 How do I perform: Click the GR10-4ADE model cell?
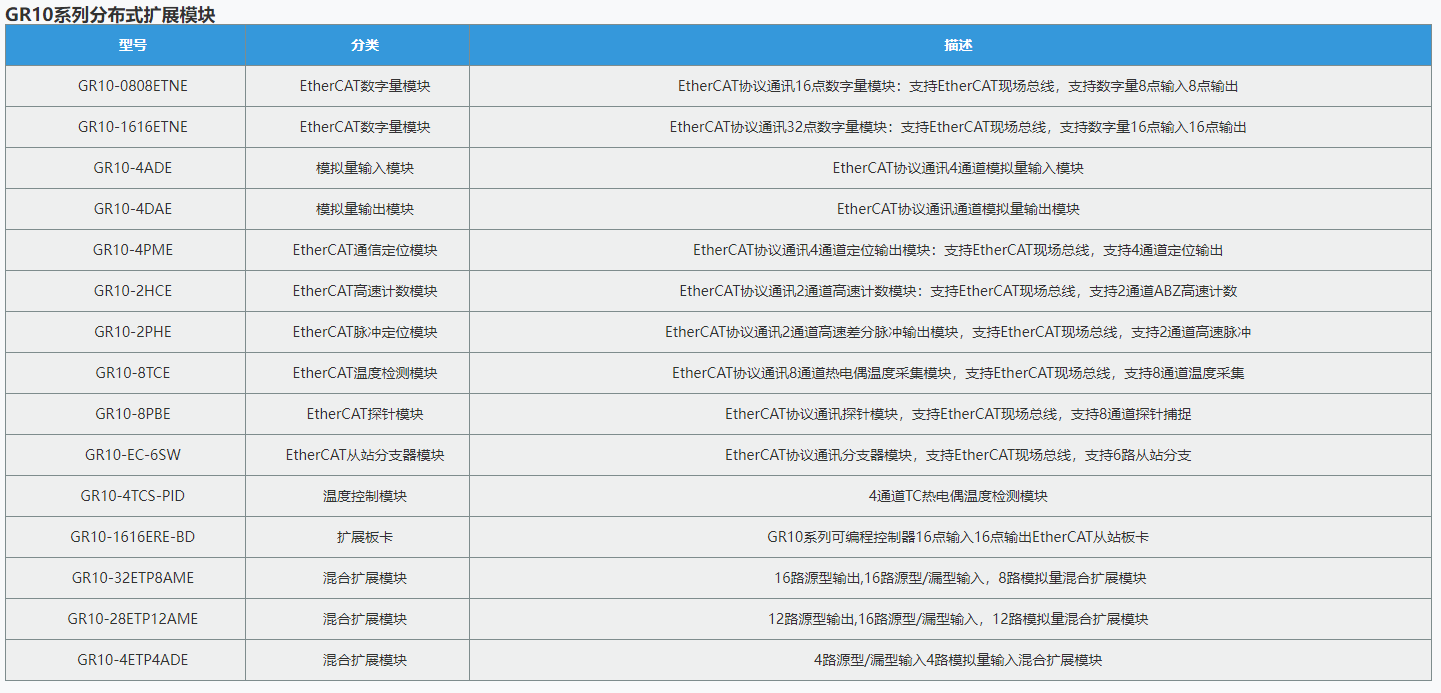pos(132,168)
